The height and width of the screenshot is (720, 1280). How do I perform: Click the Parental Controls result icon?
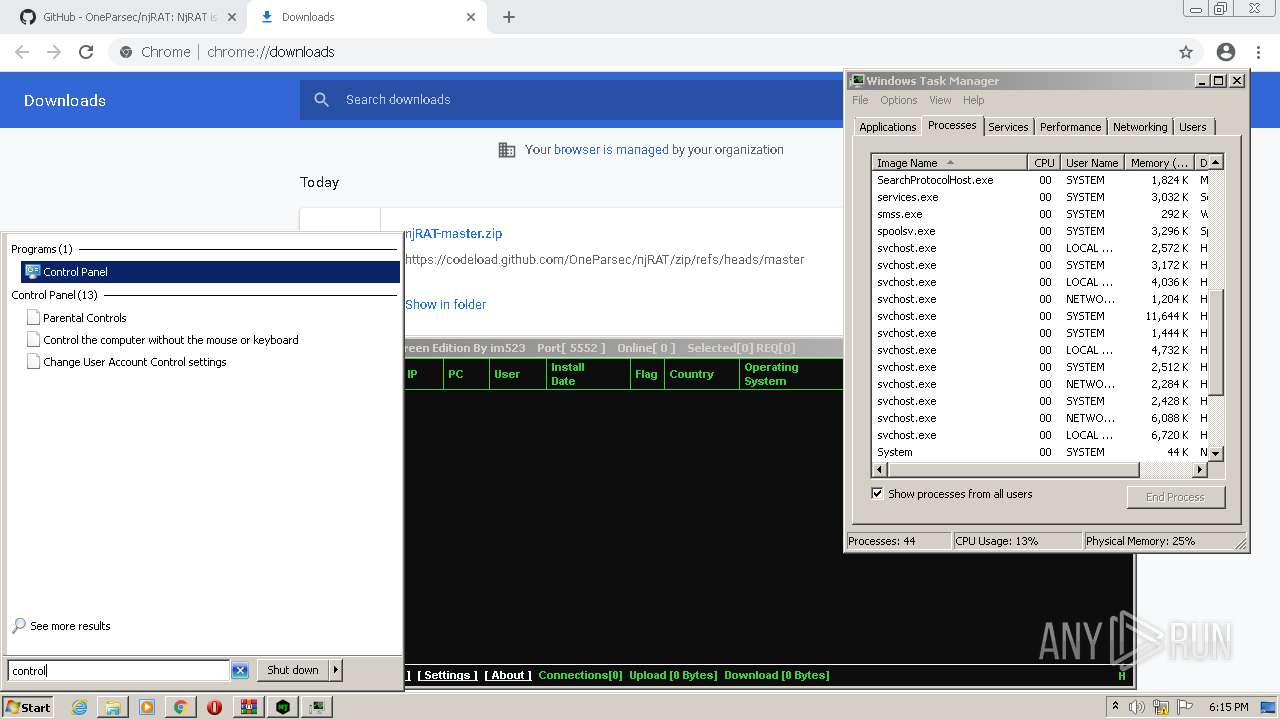(x=34, y=318)
